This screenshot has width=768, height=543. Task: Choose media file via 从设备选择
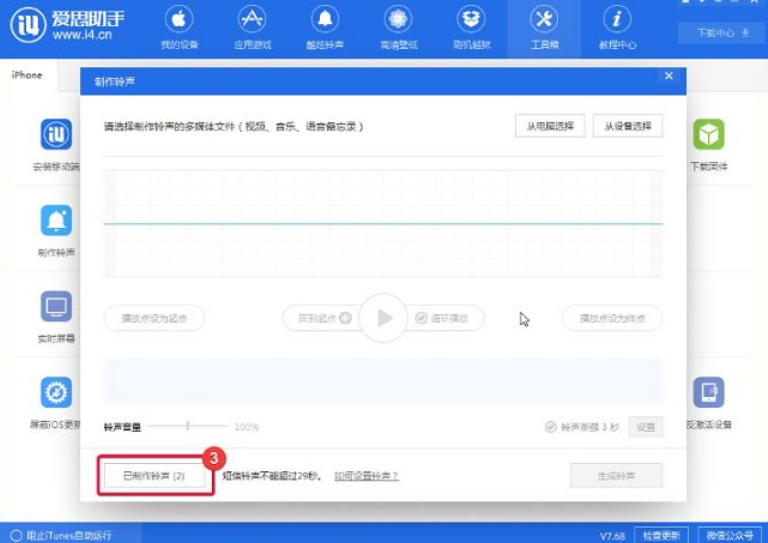click(627, 126)
